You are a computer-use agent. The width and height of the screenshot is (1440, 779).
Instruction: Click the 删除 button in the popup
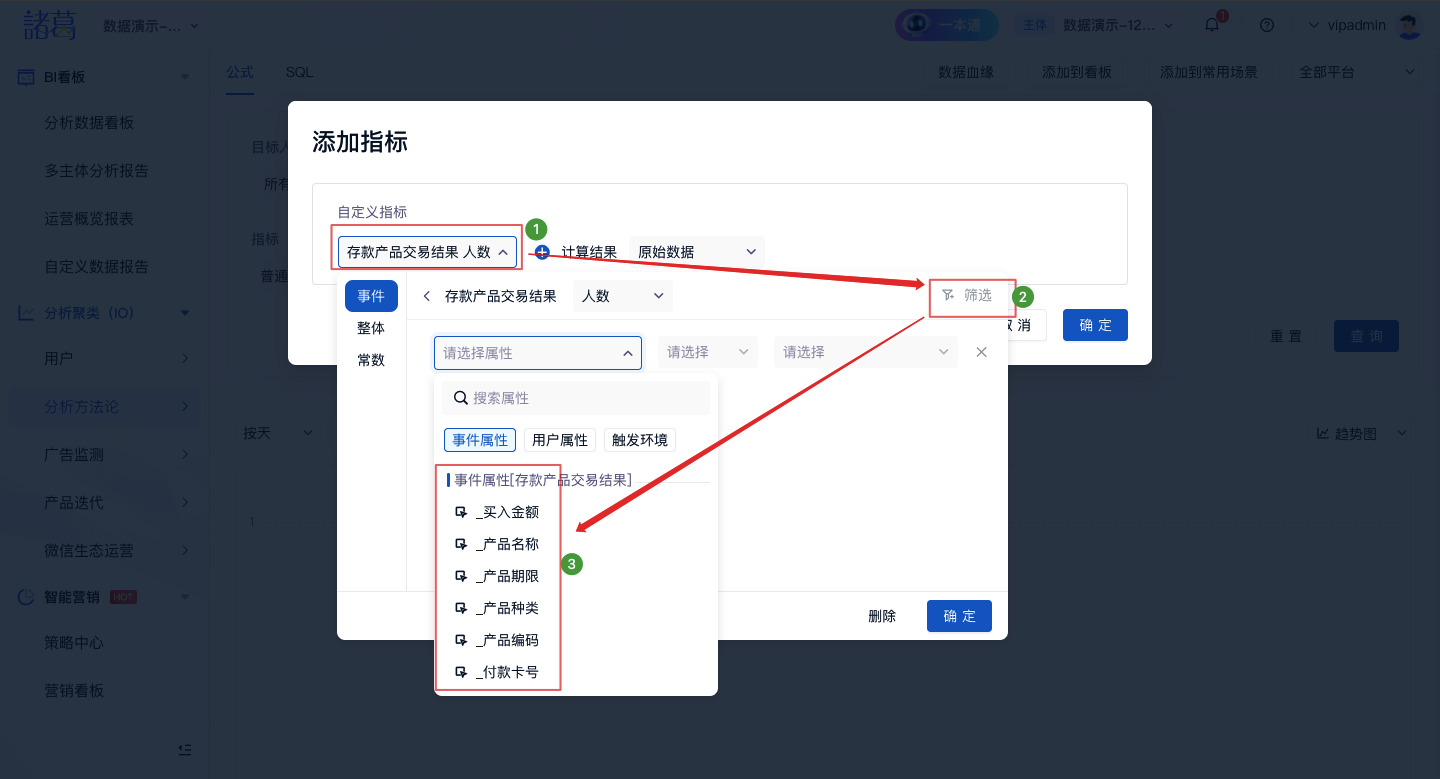click(x=882, y=616)
